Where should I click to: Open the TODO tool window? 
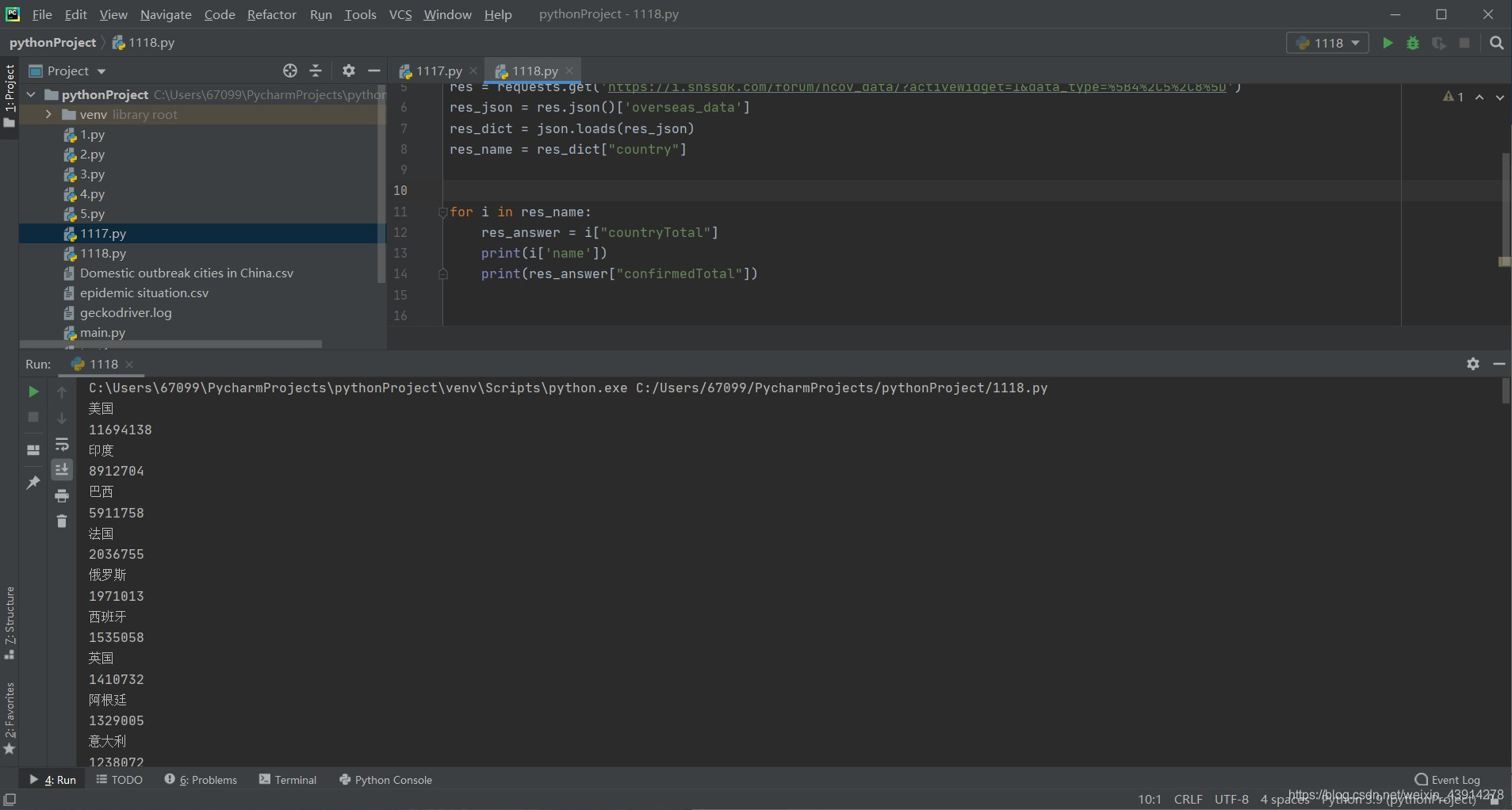click(120, 780)
